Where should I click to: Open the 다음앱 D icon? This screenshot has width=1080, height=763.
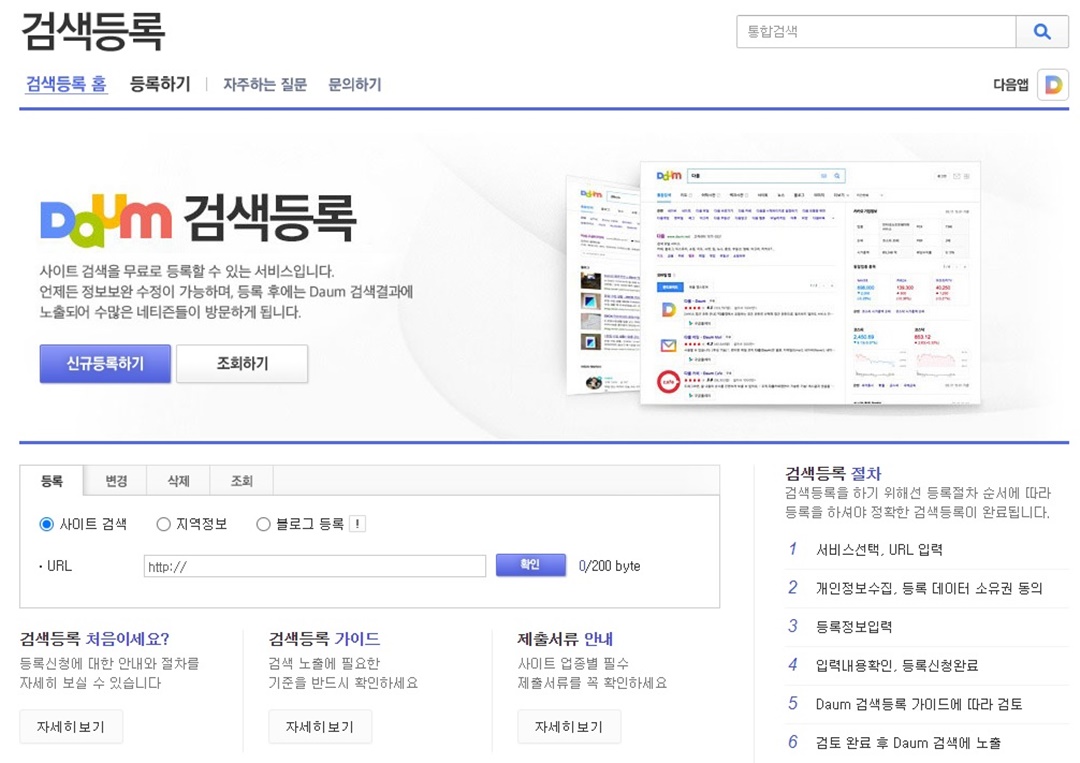(x=1055, y=85)
